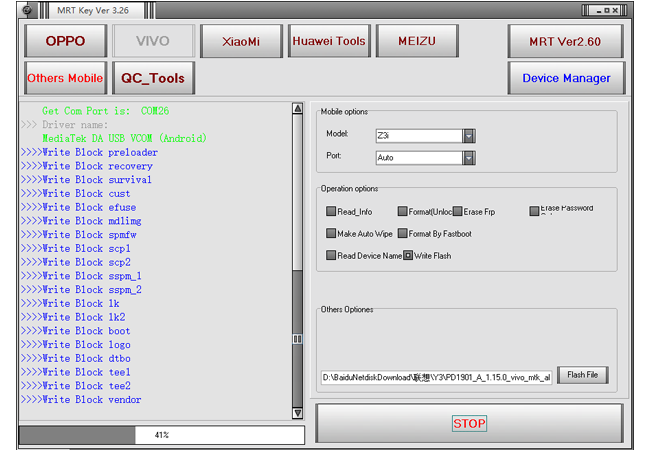This screenshot has width=650, height=450.
Task: Select log line Write Block boot
Action: click(x=75, y=331)
